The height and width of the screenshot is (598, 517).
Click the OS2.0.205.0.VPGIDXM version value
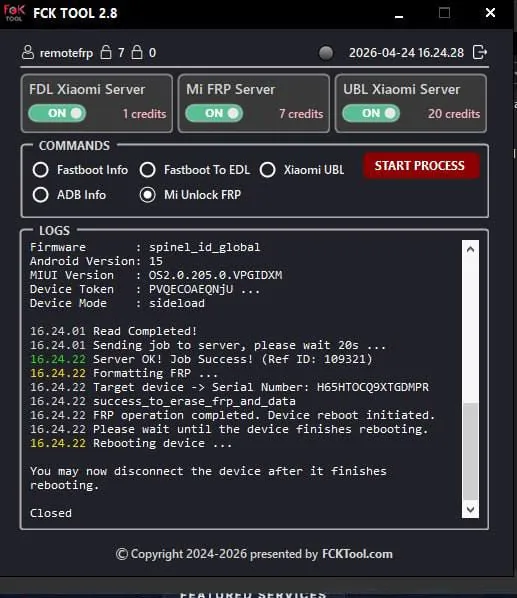coord(215,275)
